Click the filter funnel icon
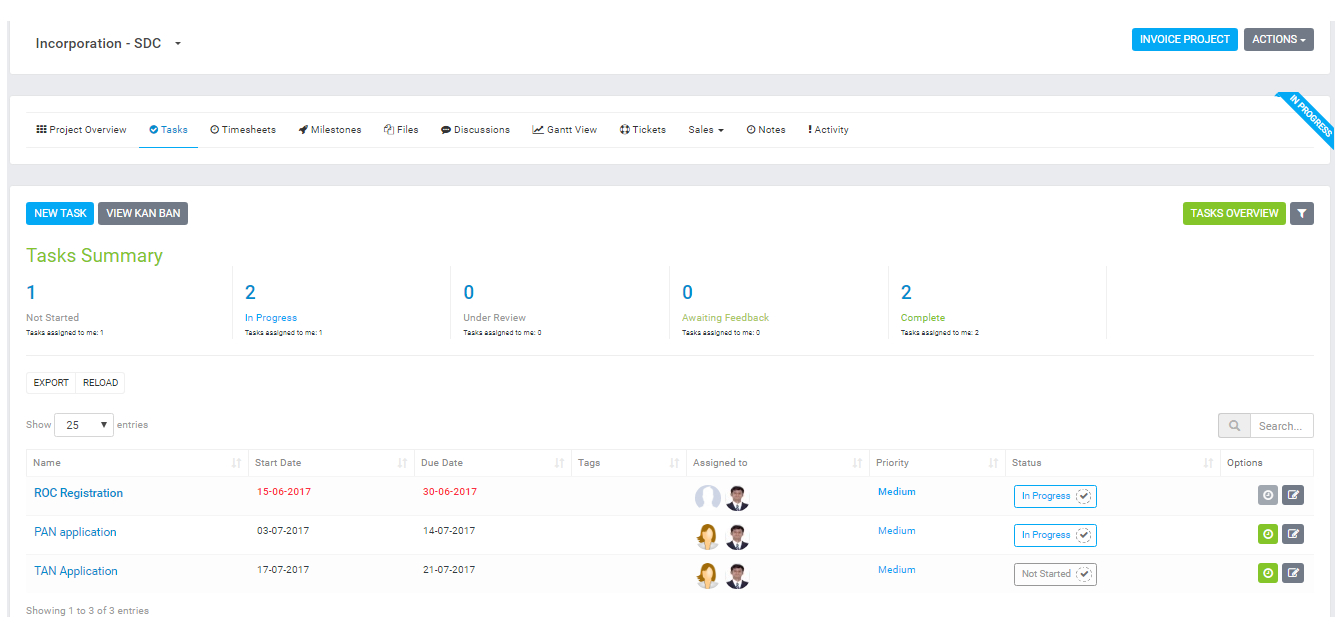The image size is (1343, 639). [1301, 213]
